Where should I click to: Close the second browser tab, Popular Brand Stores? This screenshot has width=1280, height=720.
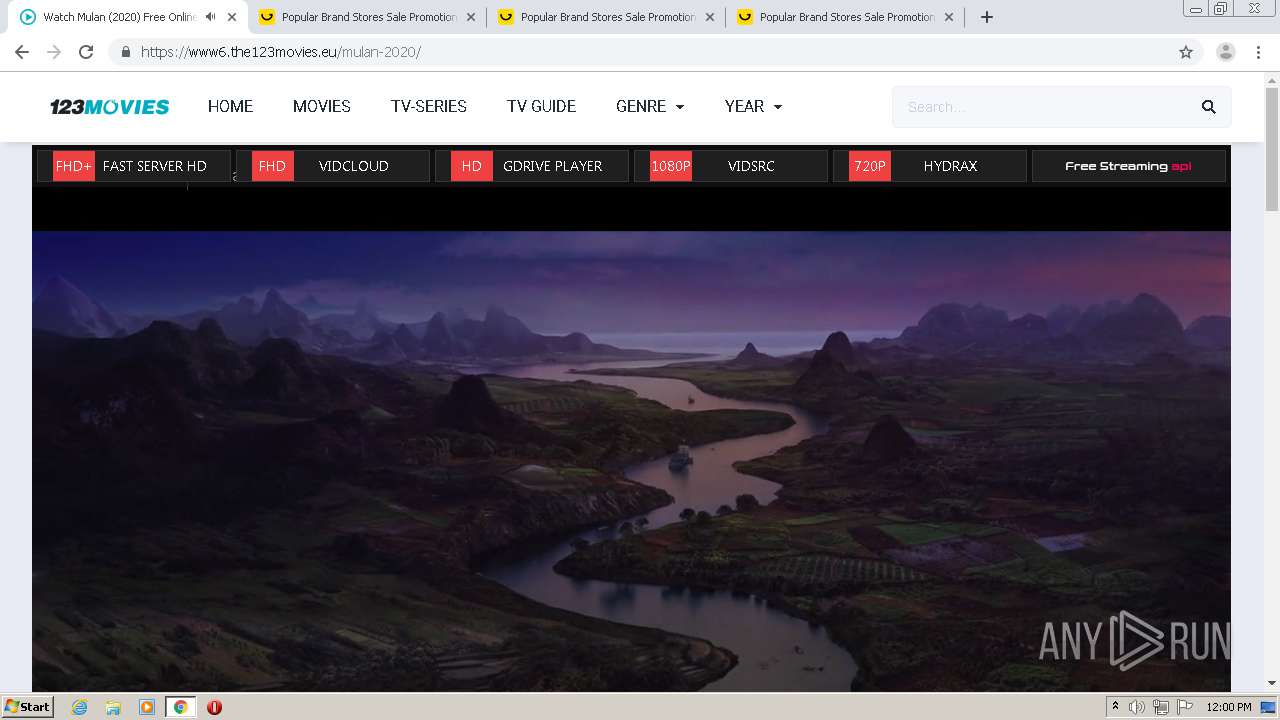tap(471, 17)
